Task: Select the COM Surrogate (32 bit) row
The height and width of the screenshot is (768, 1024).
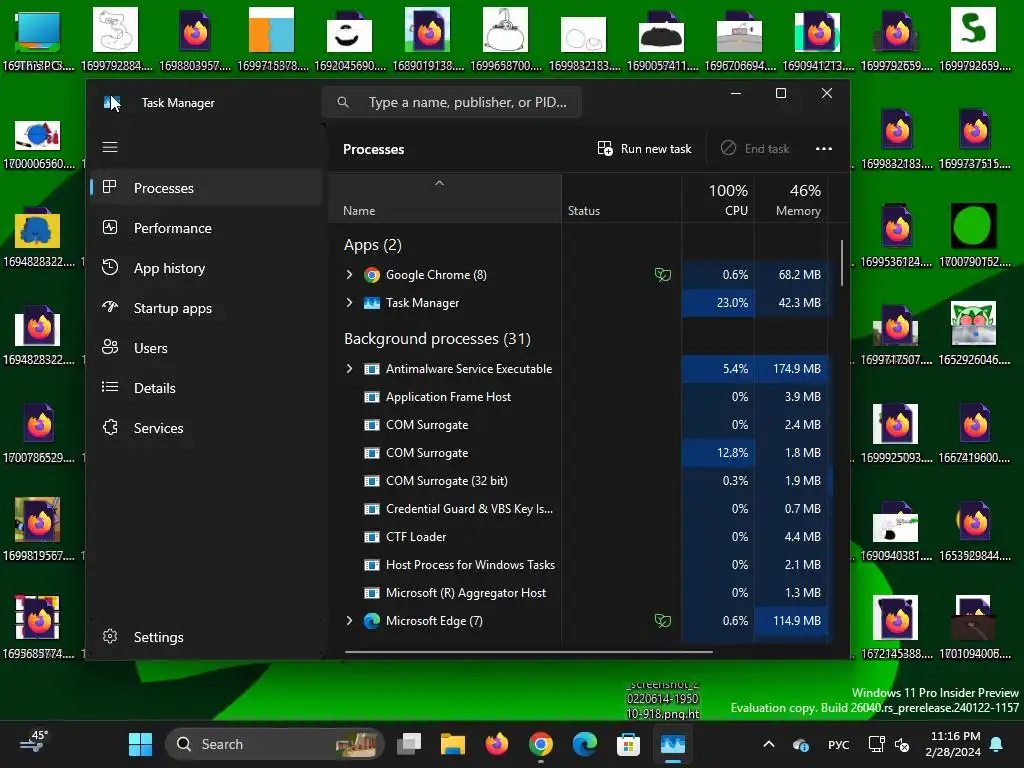Action: 579,481
